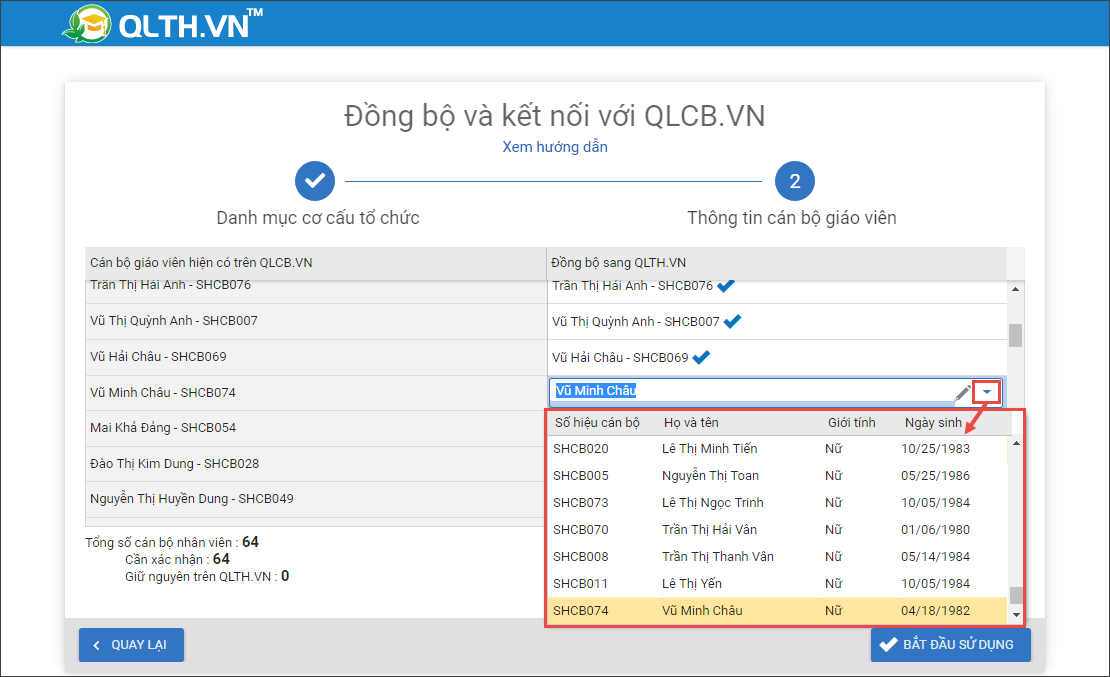Screen dimensions: 1110x677
Task: Click synced cell Vũ Thị Quỳnh Anh - SHCB007
Action: tap(777, 322)
